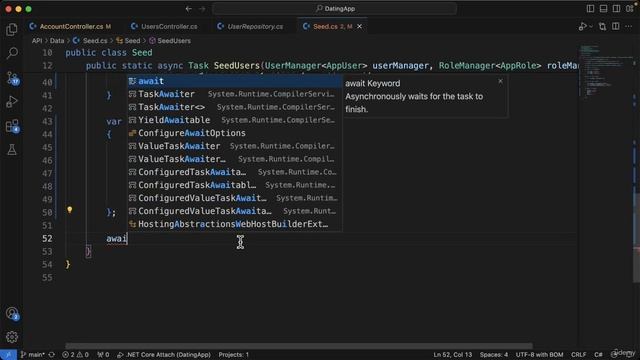640x360 pixels.
Task: Click the lightbulb code action icon
Action: (x=70, y=210)
